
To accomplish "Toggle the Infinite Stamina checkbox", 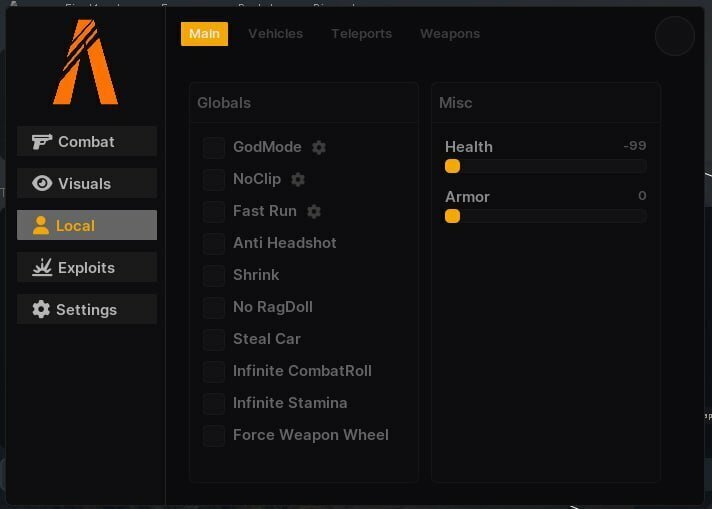I will tap(213, 403).
